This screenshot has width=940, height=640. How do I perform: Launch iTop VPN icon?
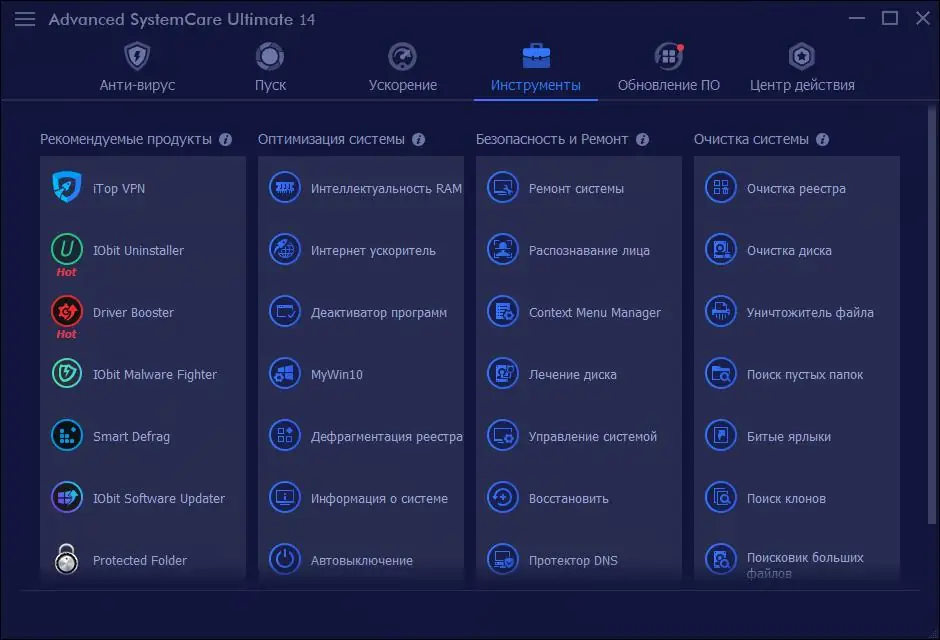click(x=67, y=187)
